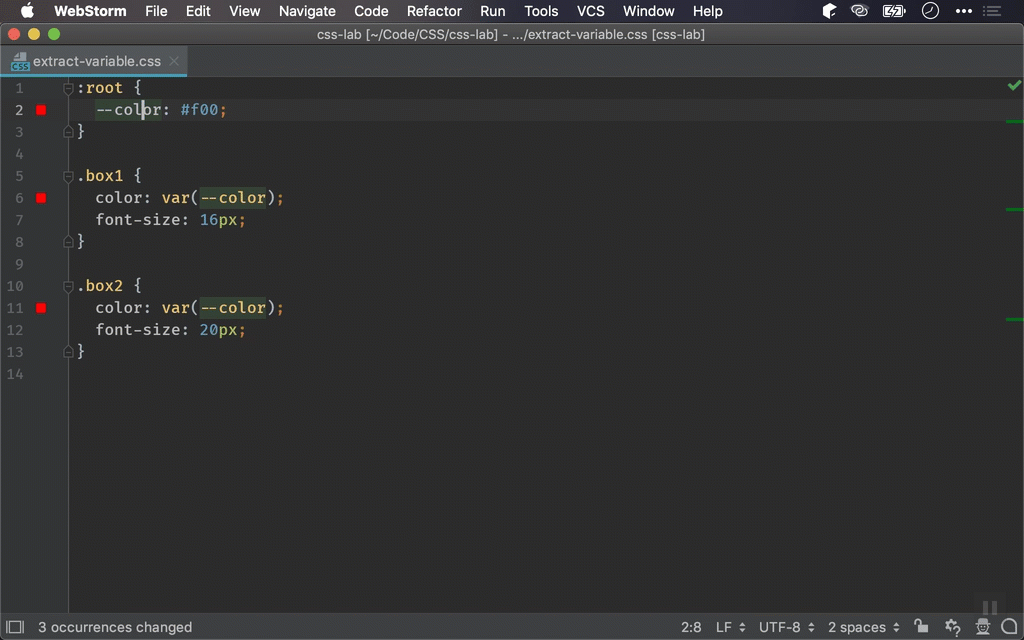Open the Hector inspections profile icon

click(x=982, y=627)
